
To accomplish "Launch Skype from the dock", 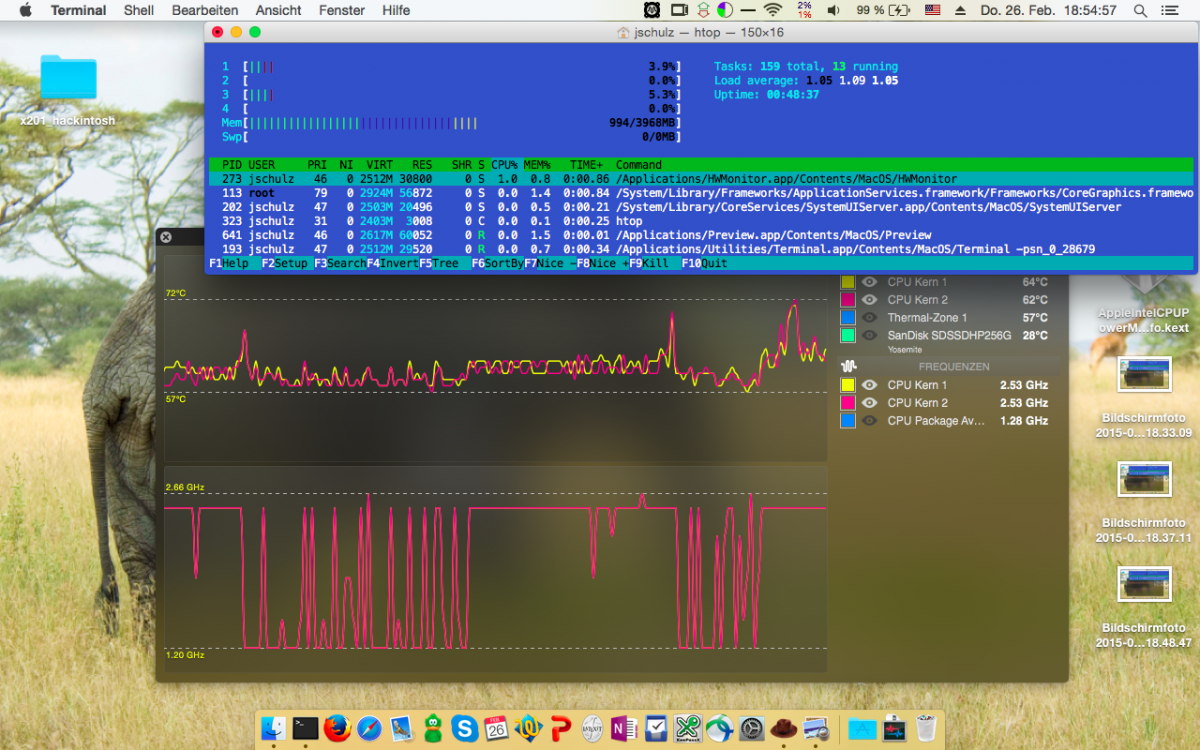I will pos(465,728).
